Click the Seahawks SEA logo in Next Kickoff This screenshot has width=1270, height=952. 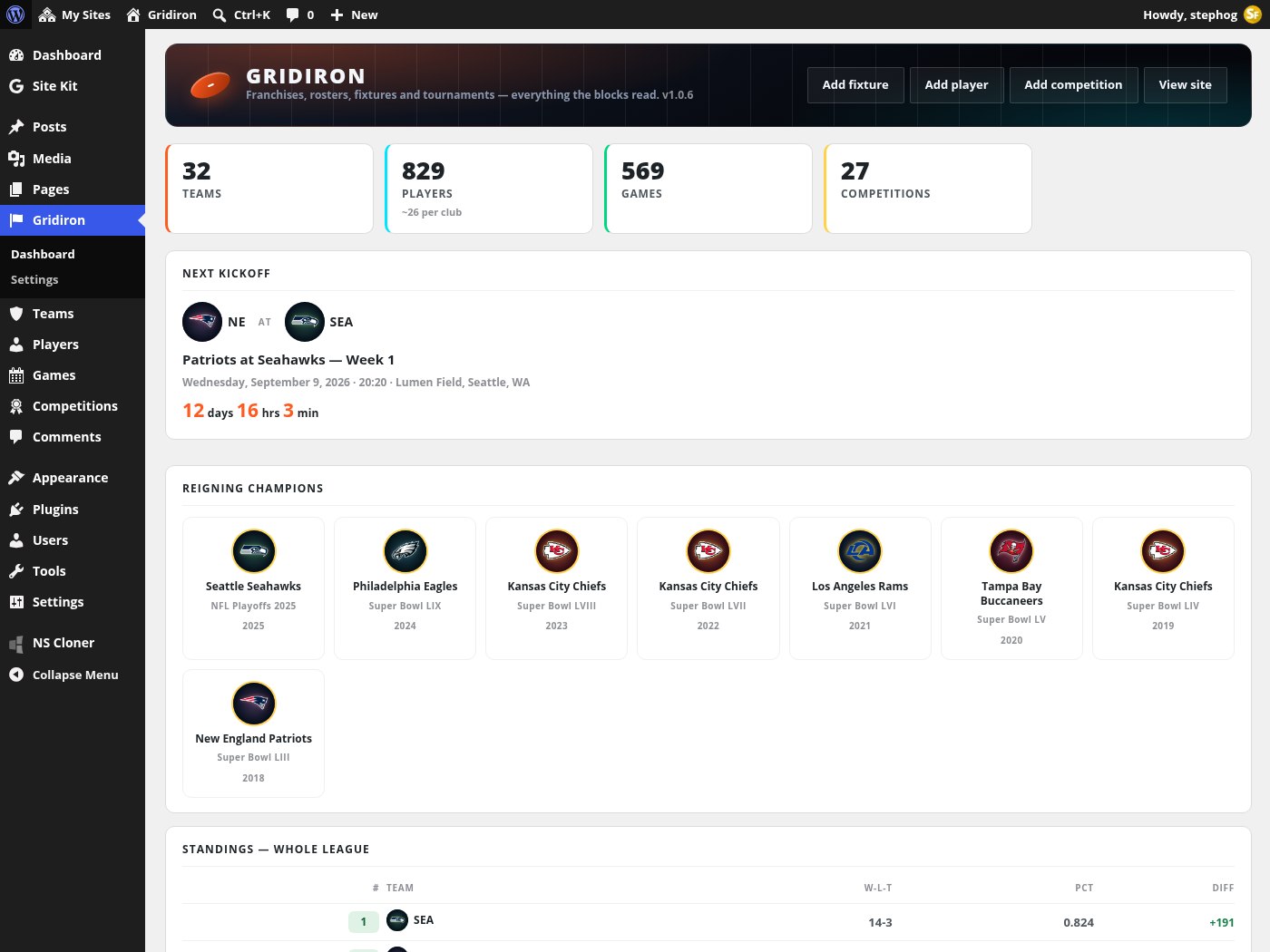point(305,322)
